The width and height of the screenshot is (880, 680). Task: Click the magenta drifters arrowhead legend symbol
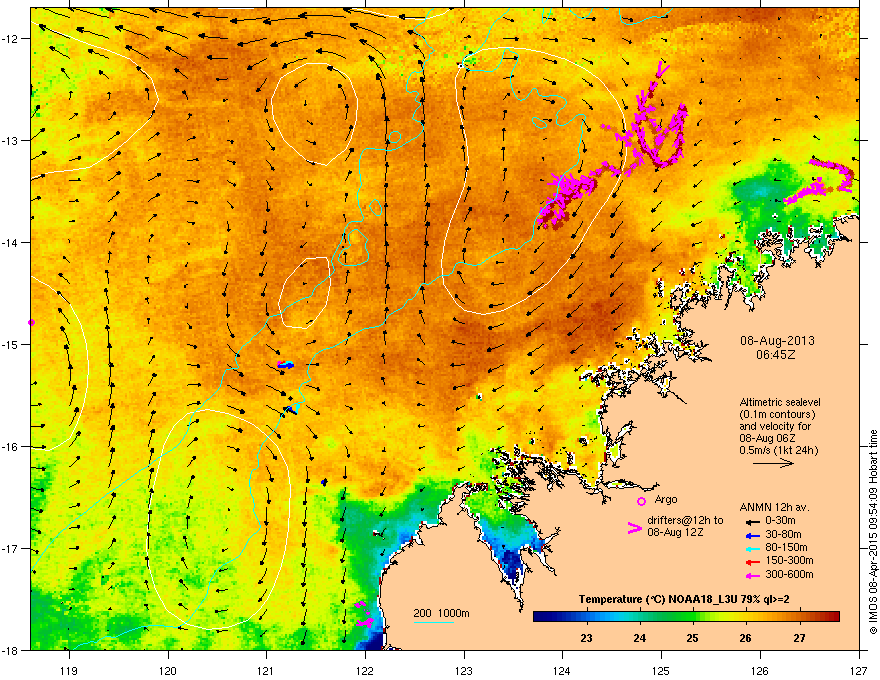click(x=634, y=528)
